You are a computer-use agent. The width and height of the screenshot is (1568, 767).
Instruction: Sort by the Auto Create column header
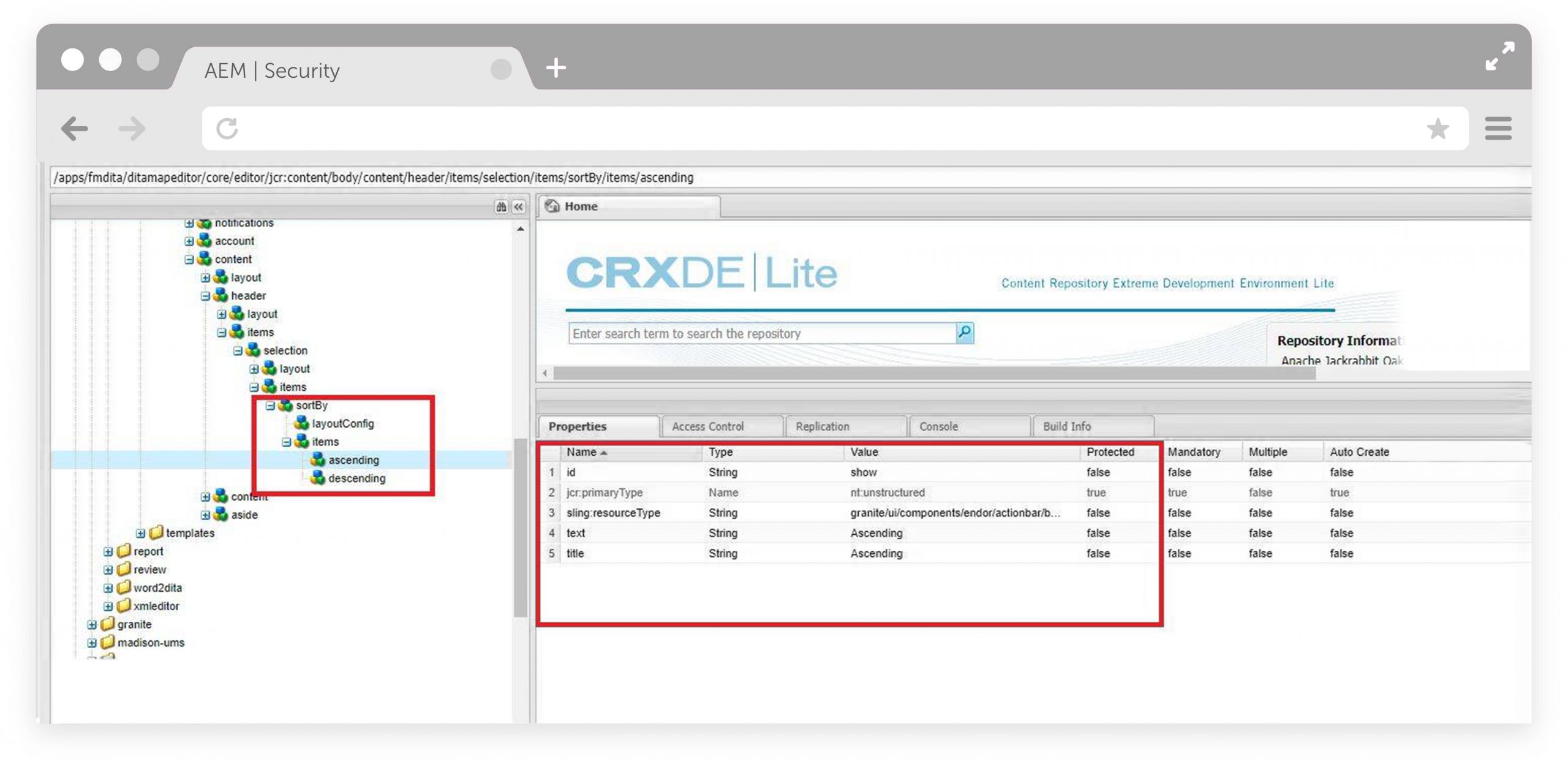[x=1427, y=452]
